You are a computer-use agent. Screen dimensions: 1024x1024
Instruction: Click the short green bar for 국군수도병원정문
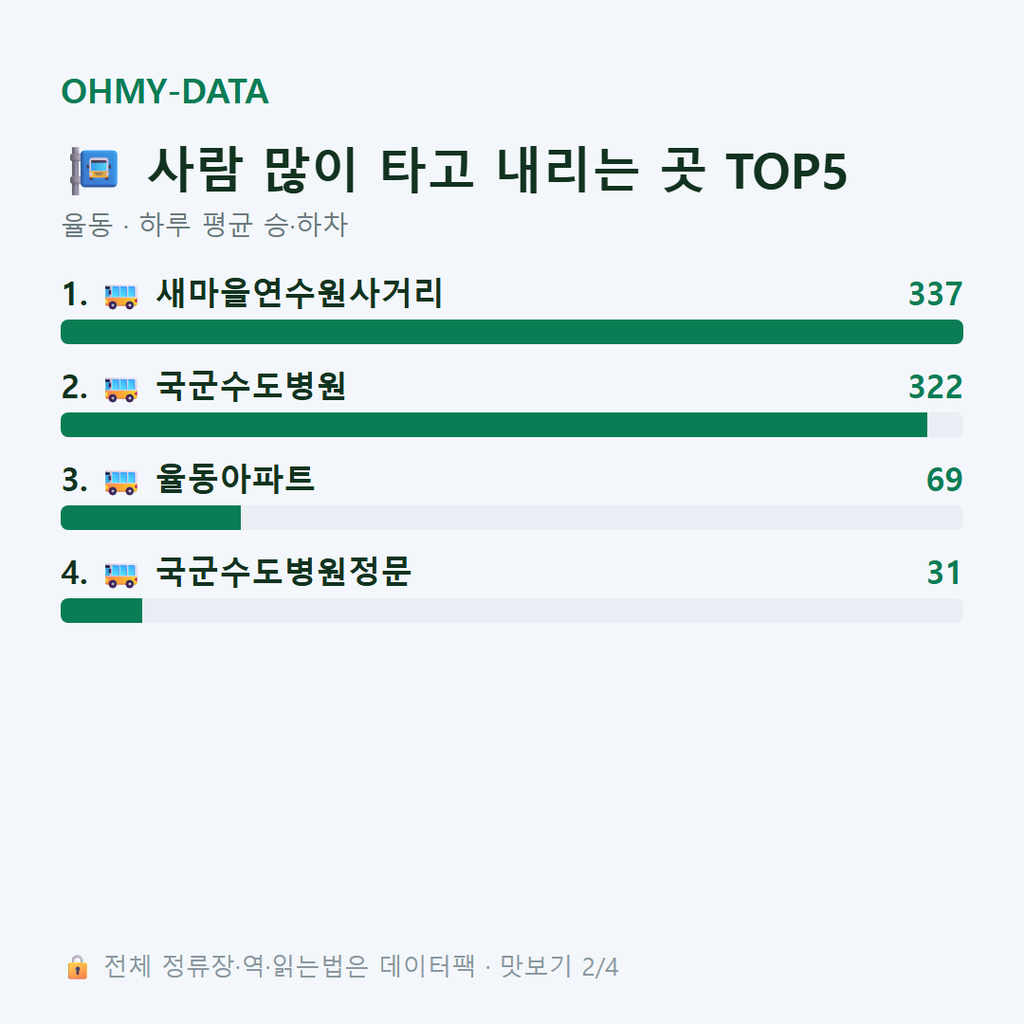(101, 611)
